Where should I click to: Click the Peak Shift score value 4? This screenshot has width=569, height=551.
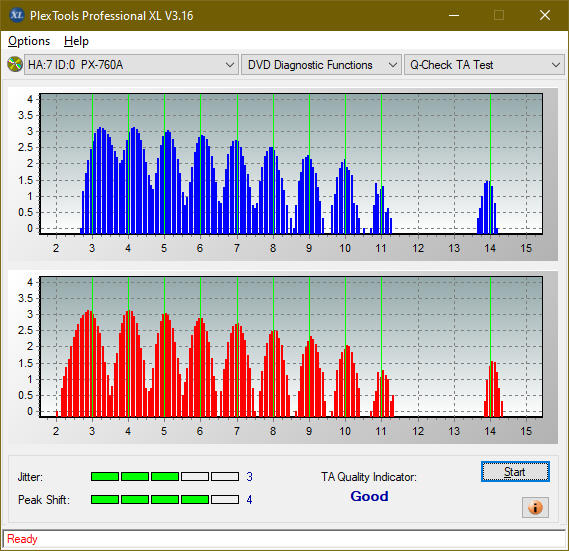[249, 500]
